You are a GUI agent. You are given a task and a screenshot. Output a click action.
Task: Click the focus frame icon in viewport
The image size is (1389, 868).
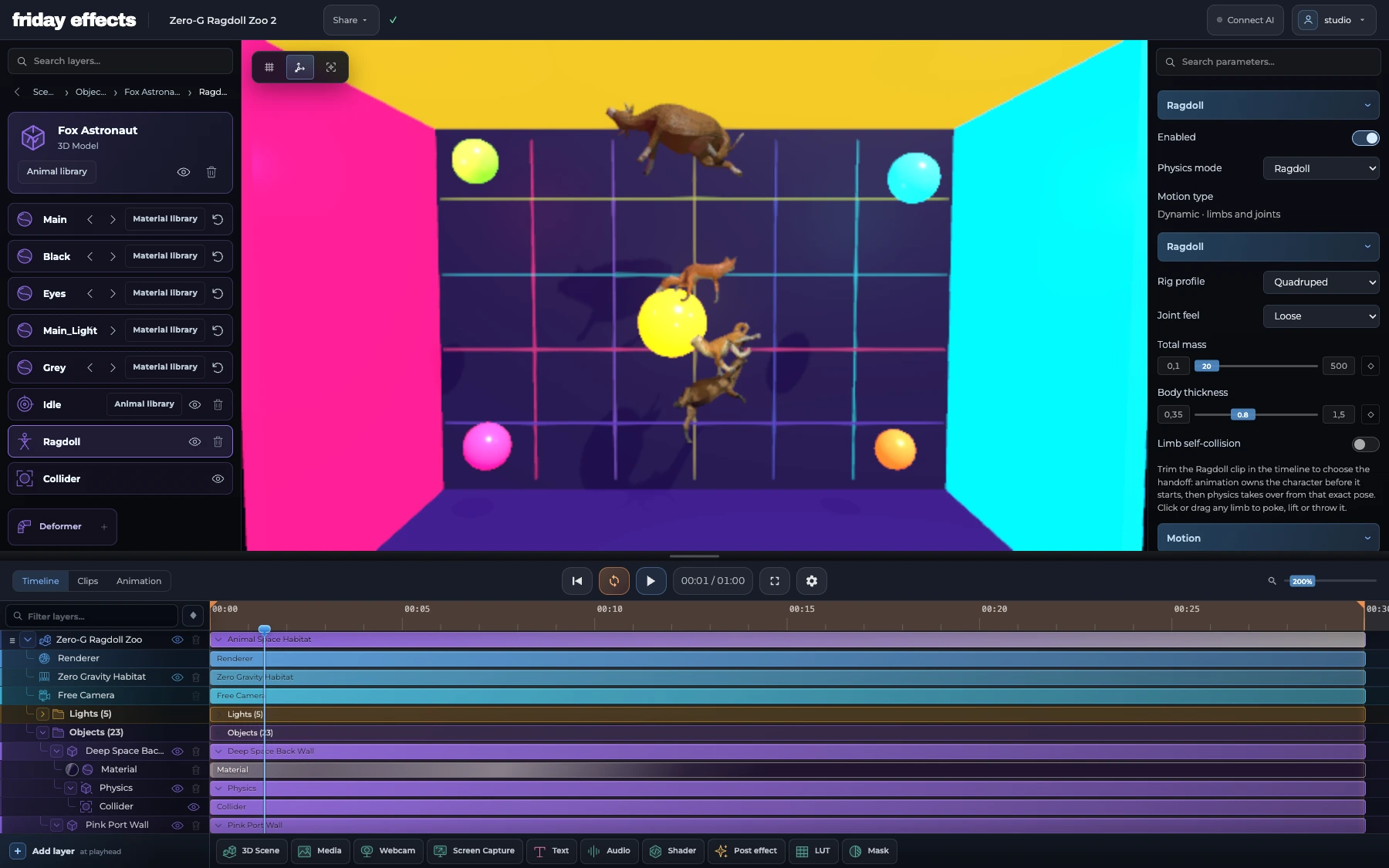point(331,67)
